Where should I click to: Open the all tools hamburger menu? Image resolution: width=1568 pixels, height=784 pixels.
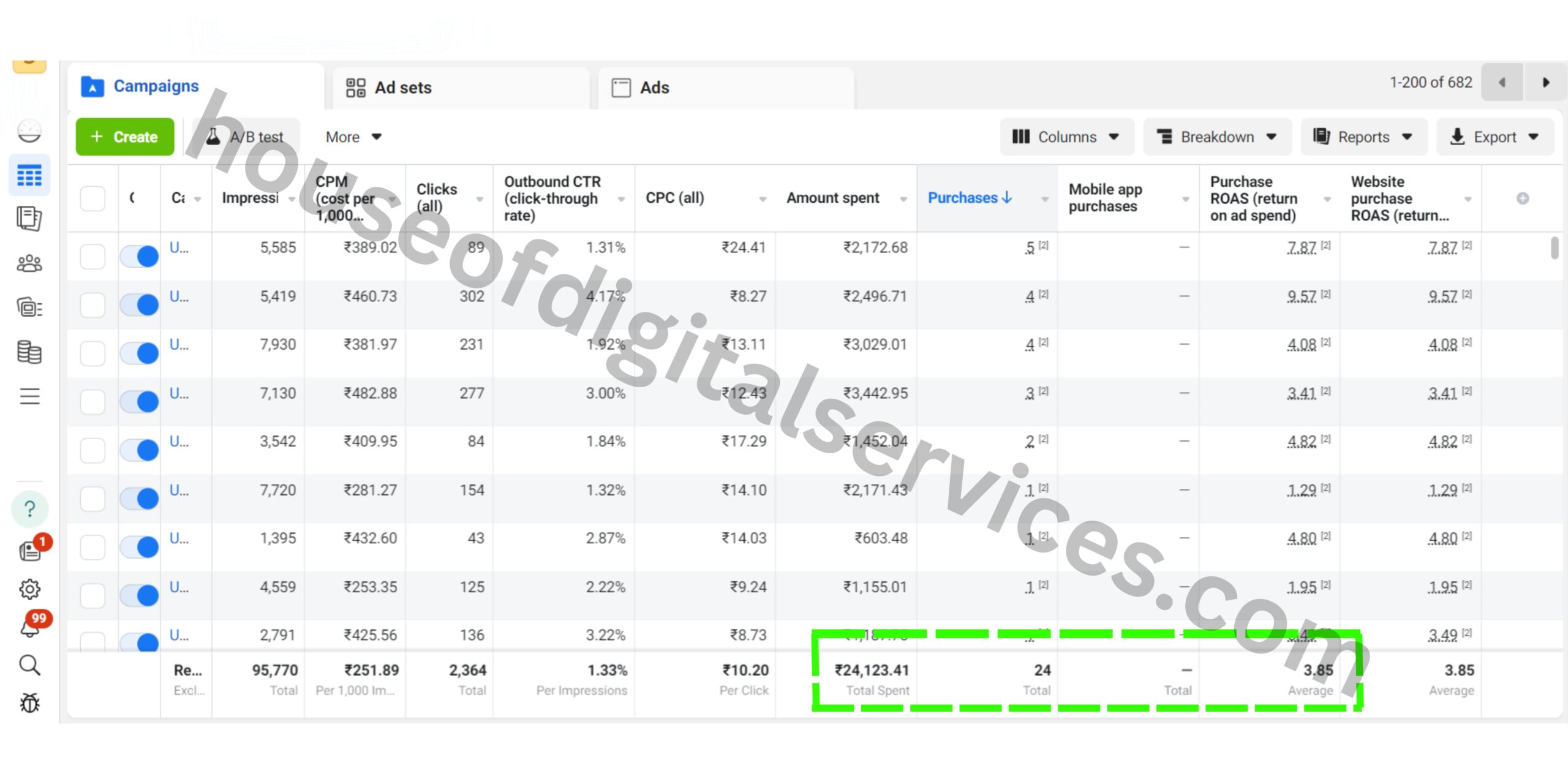coord(29,396)
